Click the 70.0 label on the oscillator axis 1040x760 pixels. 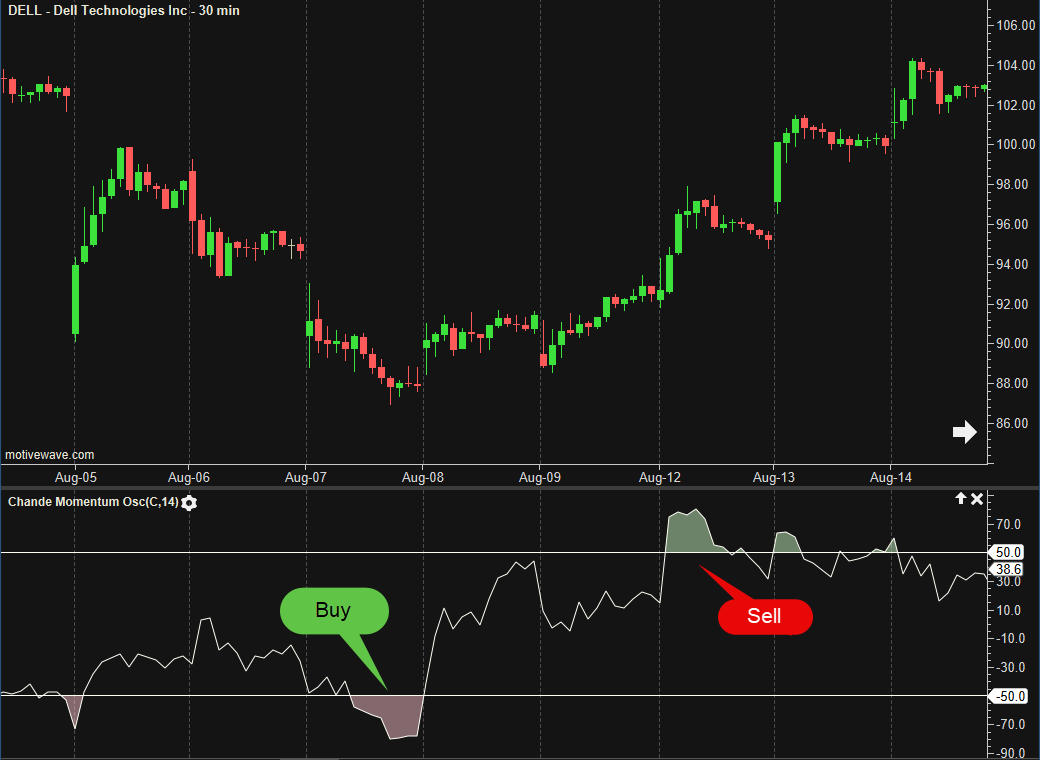coord(1006,524)
